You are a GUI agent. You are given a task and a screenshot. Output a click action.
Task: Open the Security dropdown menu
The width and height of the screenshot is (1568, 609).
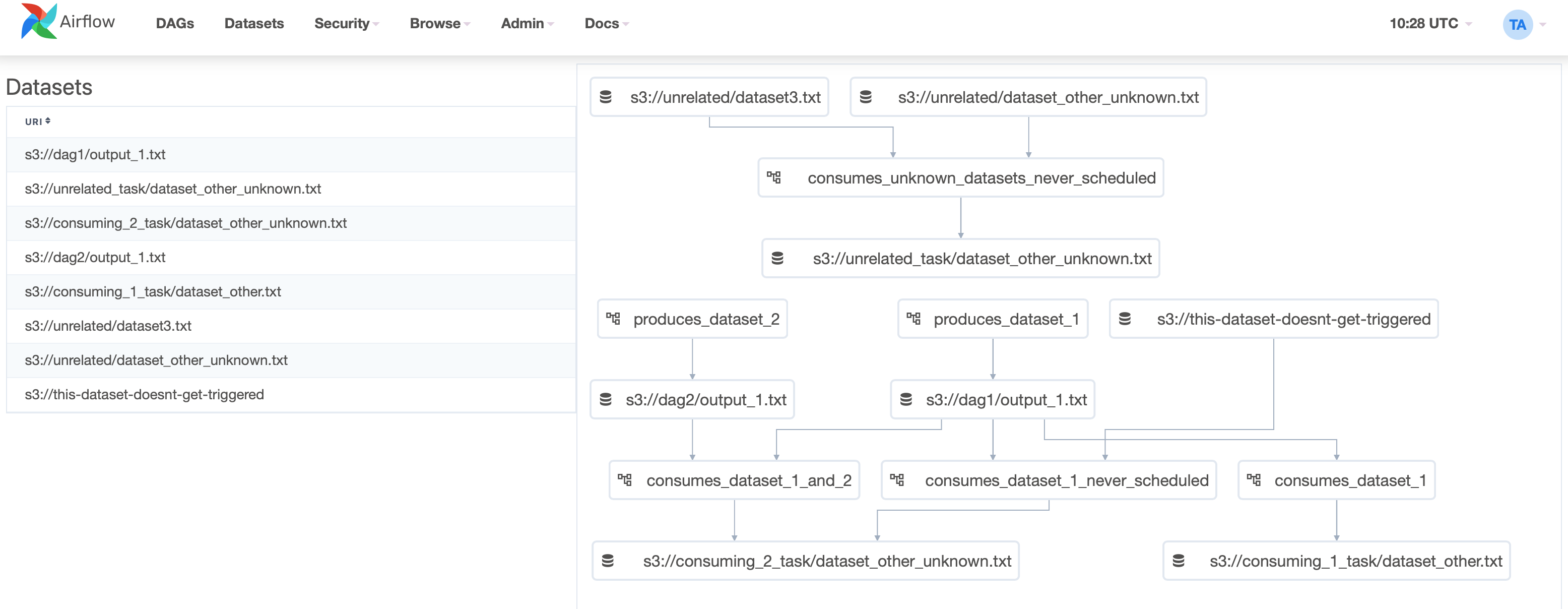pyautogui.click(x=348, y=22)
